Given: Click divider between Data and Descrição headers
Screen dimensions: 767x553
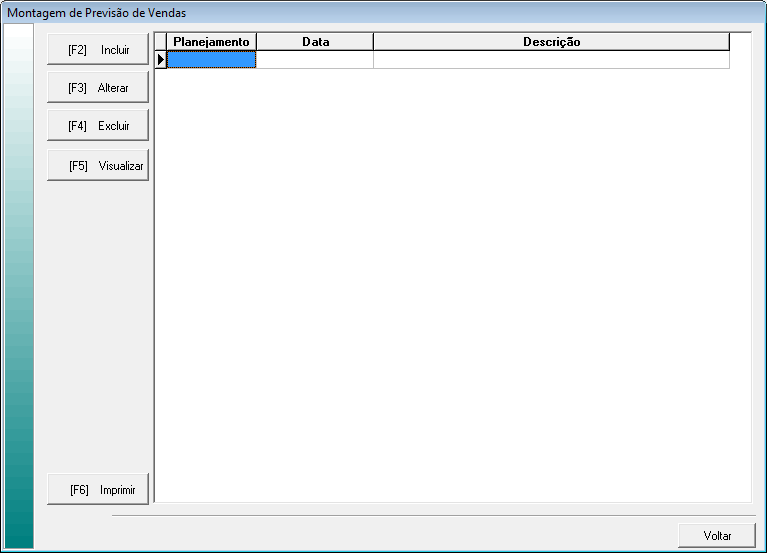Looking at the screenshot, I should click(373, 42).
